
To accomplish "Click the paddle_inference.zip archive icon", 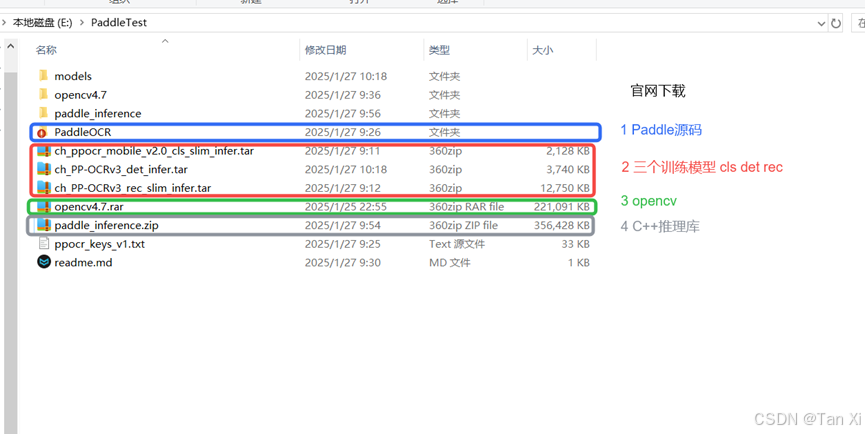I will [44, 225].
